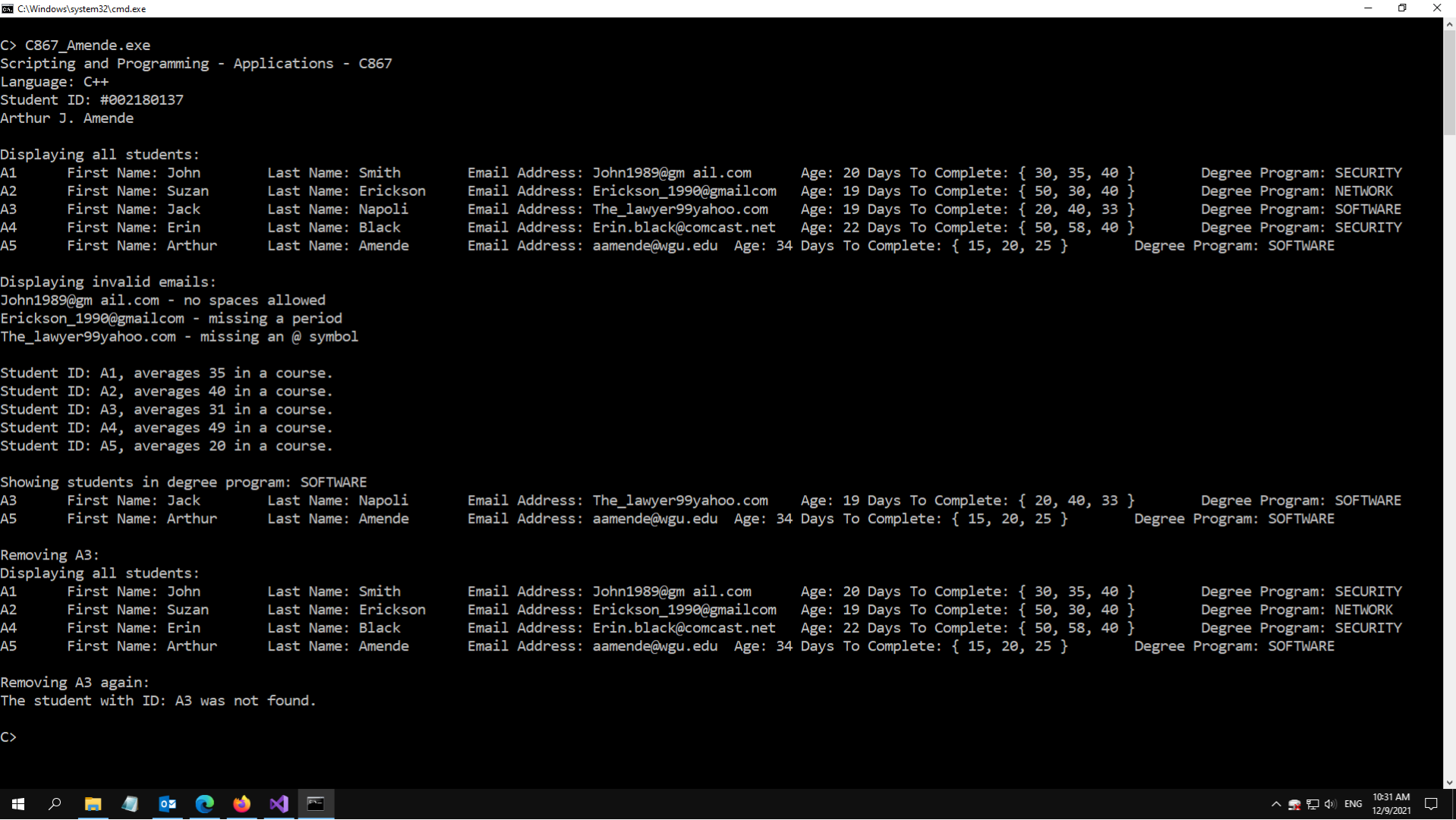The image size is (1456, 820).
Task: Open the cmd.exe title bar system menu icon
Action: click(x=8, y=8)
